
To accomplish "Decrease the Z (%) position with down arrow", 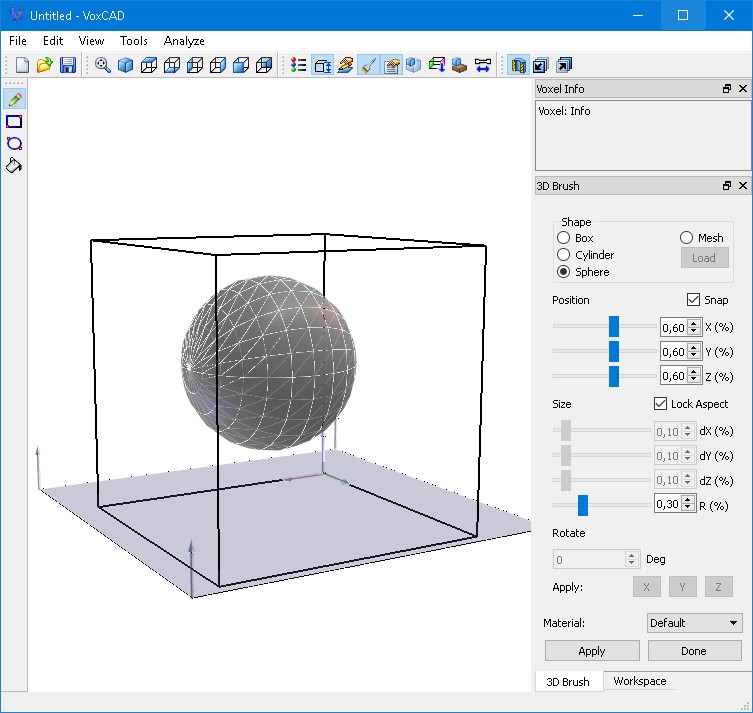I will pos(693,379).
